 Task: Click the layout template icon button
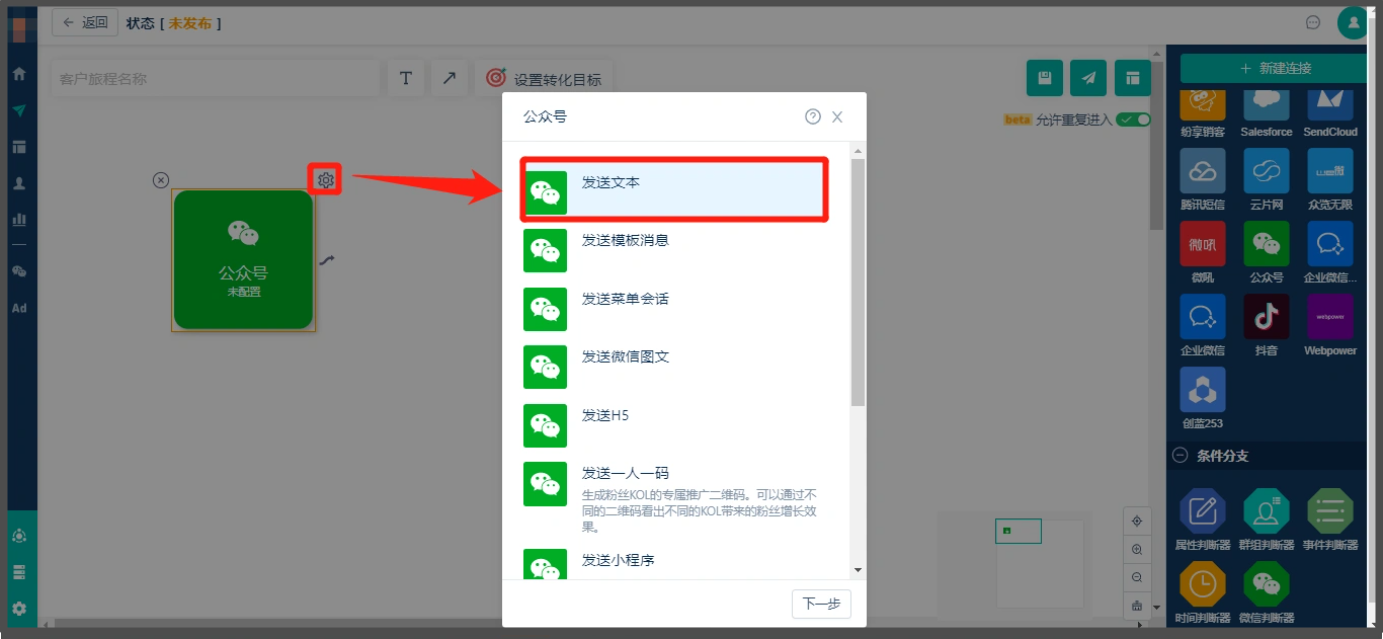coord(1132,78)
